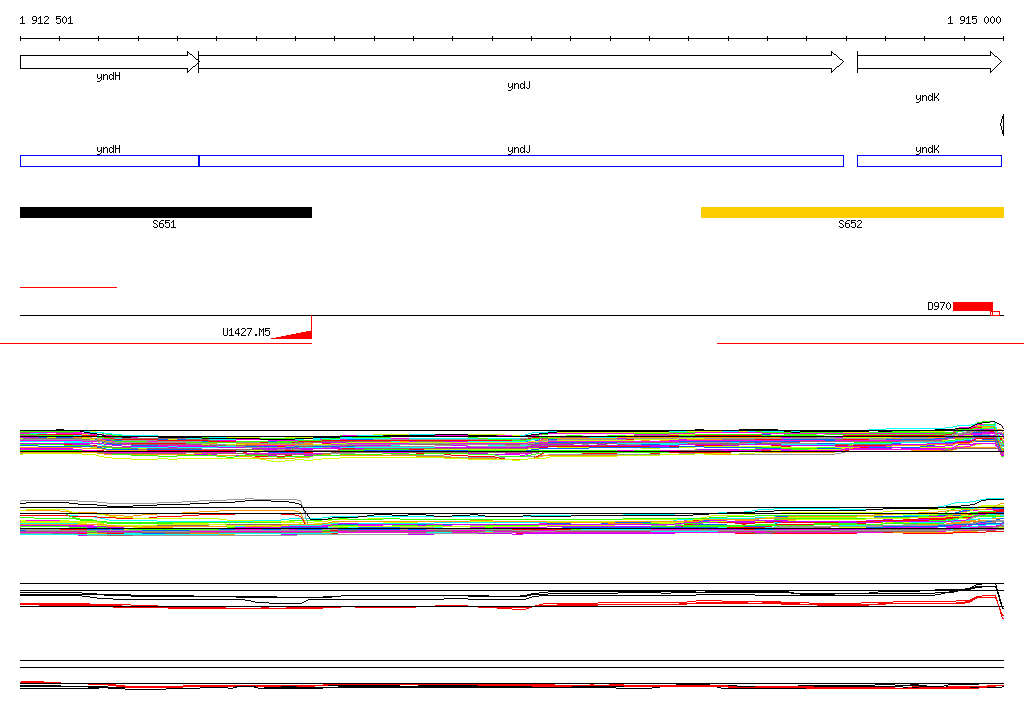Select the blue yndJ annotation box

pos(521,161)
